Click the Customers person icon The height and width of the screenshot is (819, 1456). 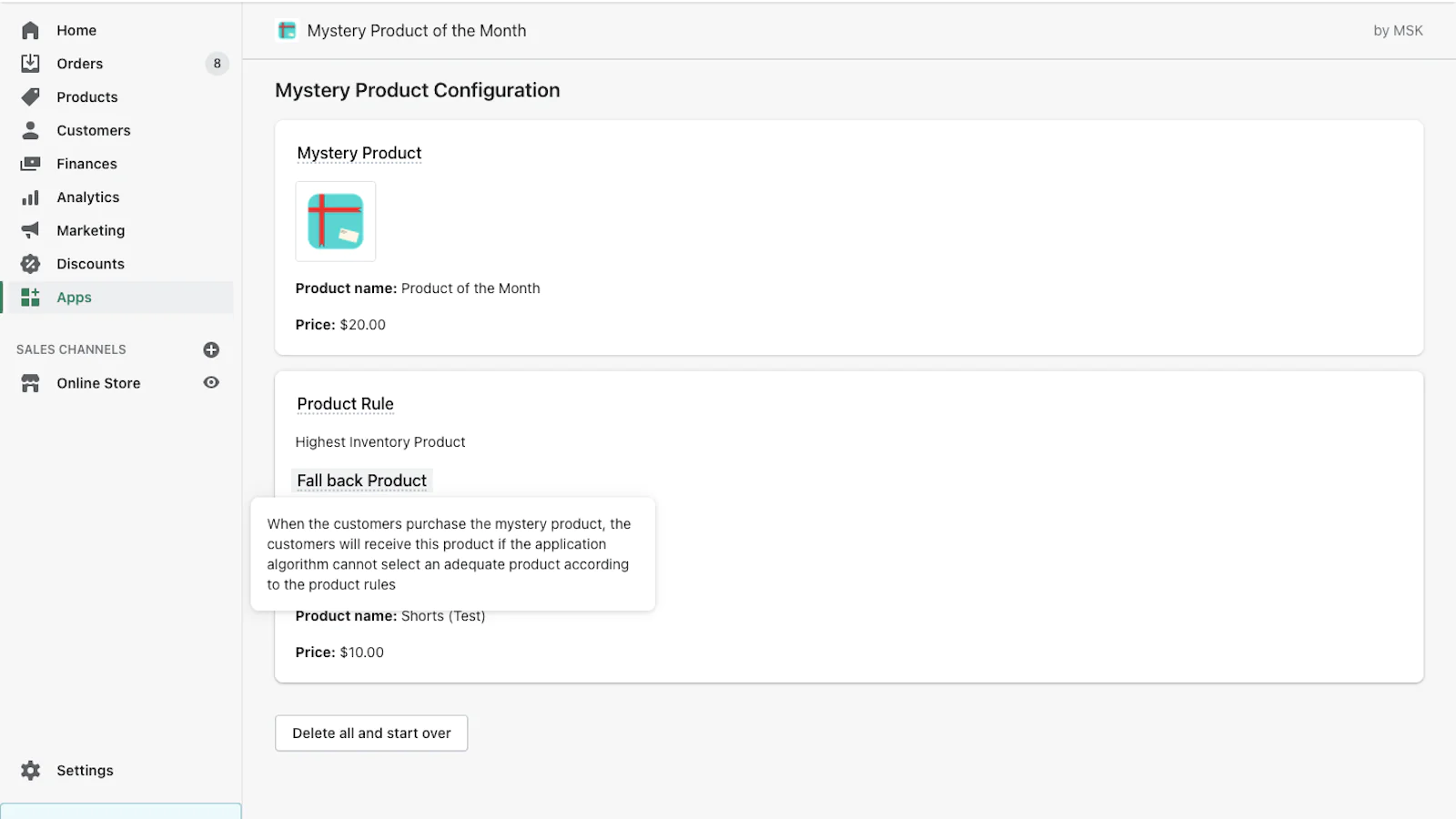point(30,130)
